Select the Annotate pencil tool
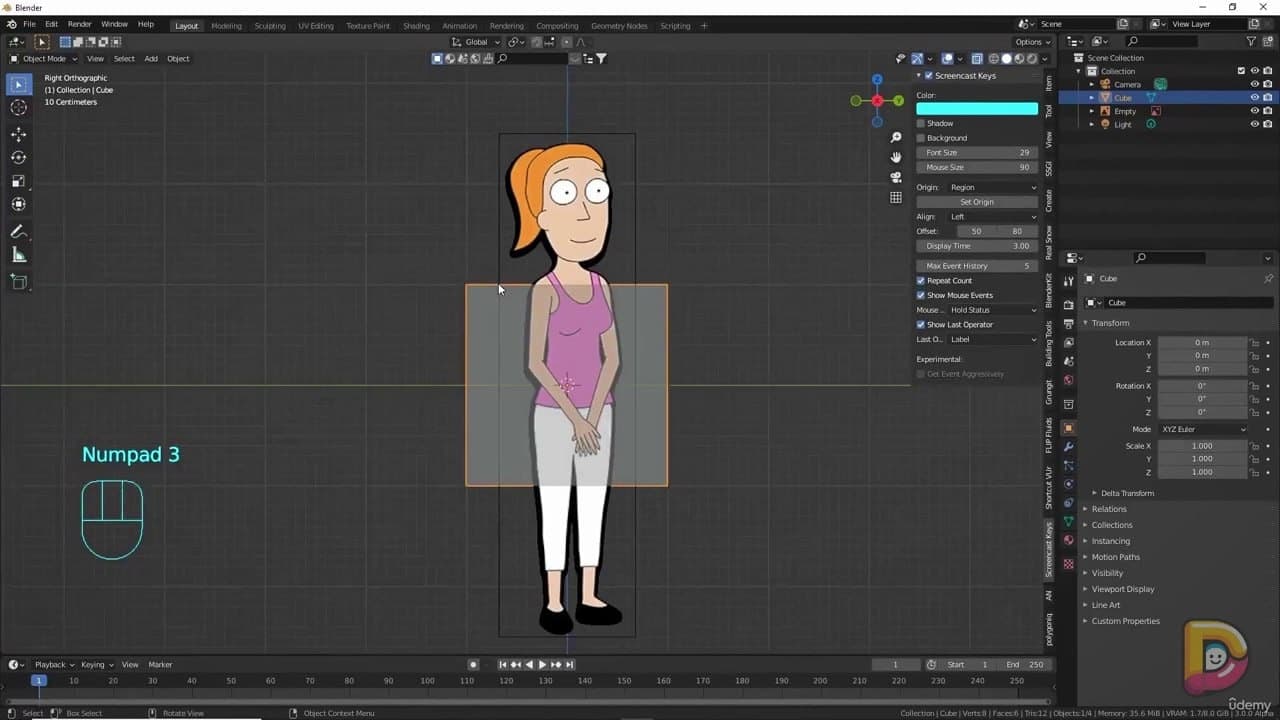Viewport: 1280px width, 720px height. coord(19,231)
